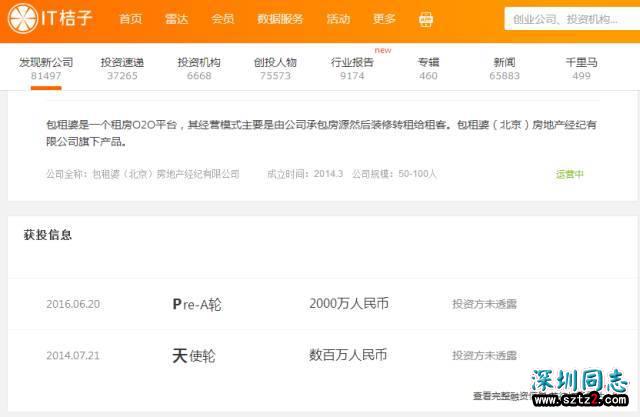This screenshot has height=417, width=640.
Task: Open the 天使轮 funding round
Action: point(193,356)
